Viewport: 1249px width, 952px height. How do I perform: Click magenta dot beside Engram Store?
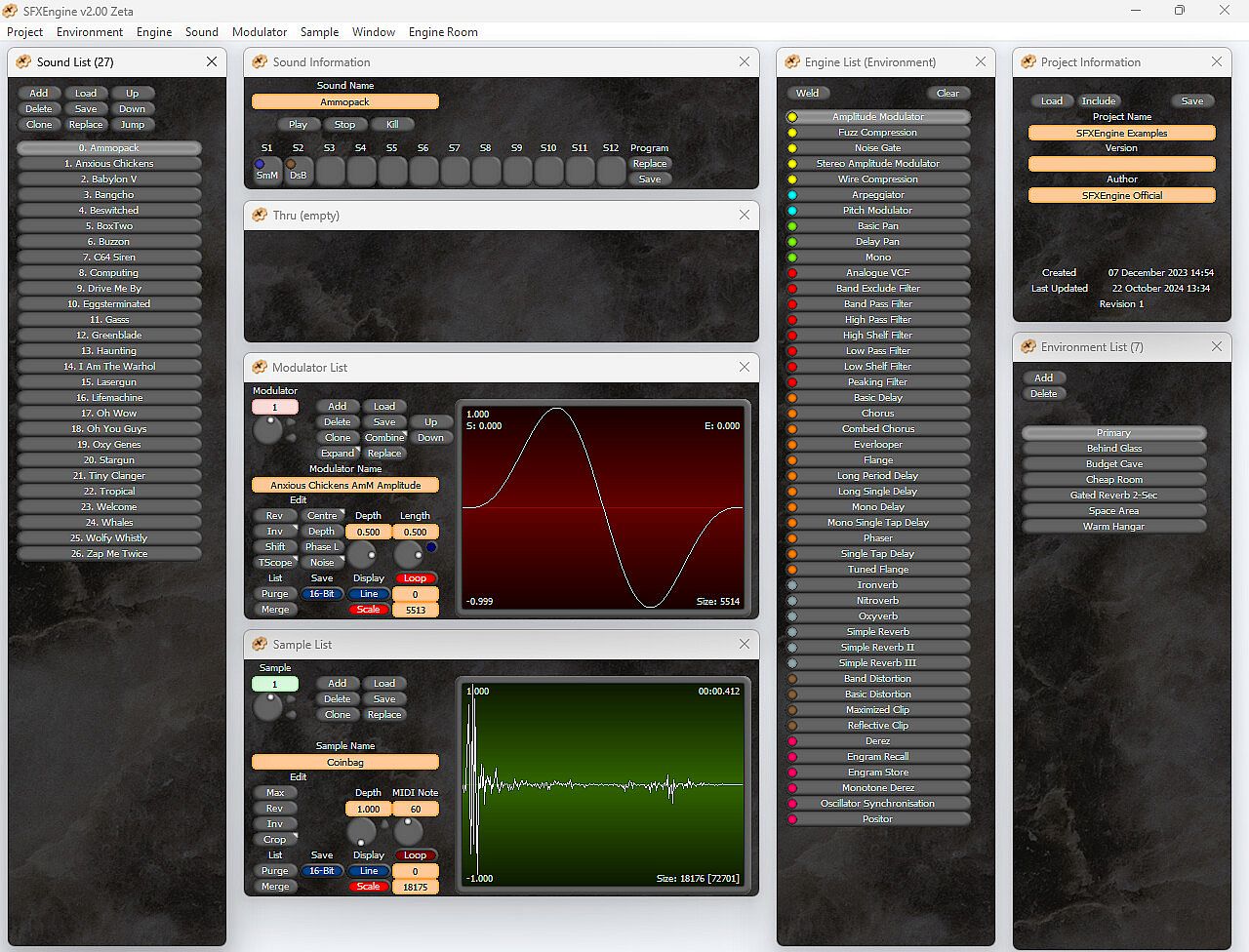(792, 773)
